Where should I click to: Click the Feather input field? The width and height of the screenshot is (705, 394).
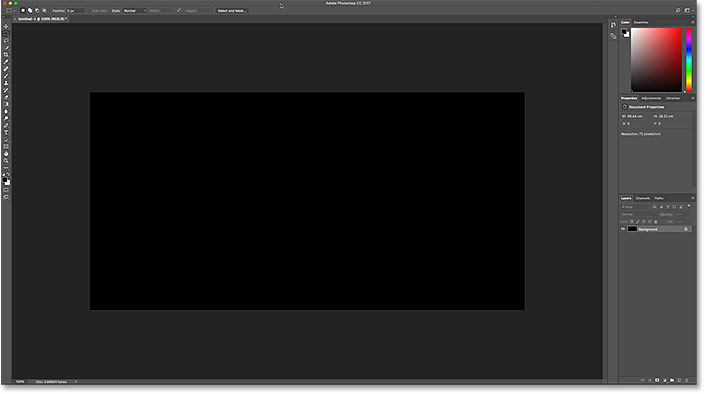pyautogui.click(x=75, y=10)
